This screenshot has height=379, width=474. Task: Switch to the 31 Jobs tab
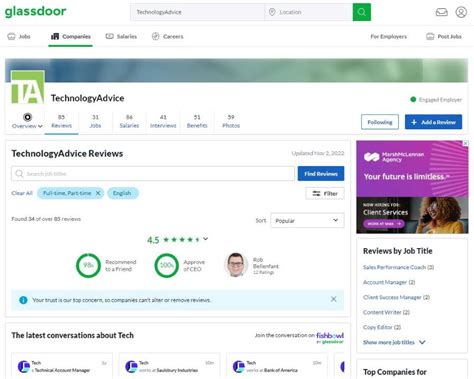95,121
